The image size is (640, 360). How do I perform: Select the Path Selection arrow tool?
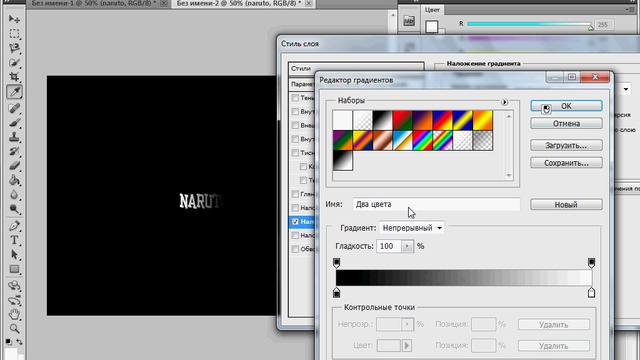tap(14, 255)
